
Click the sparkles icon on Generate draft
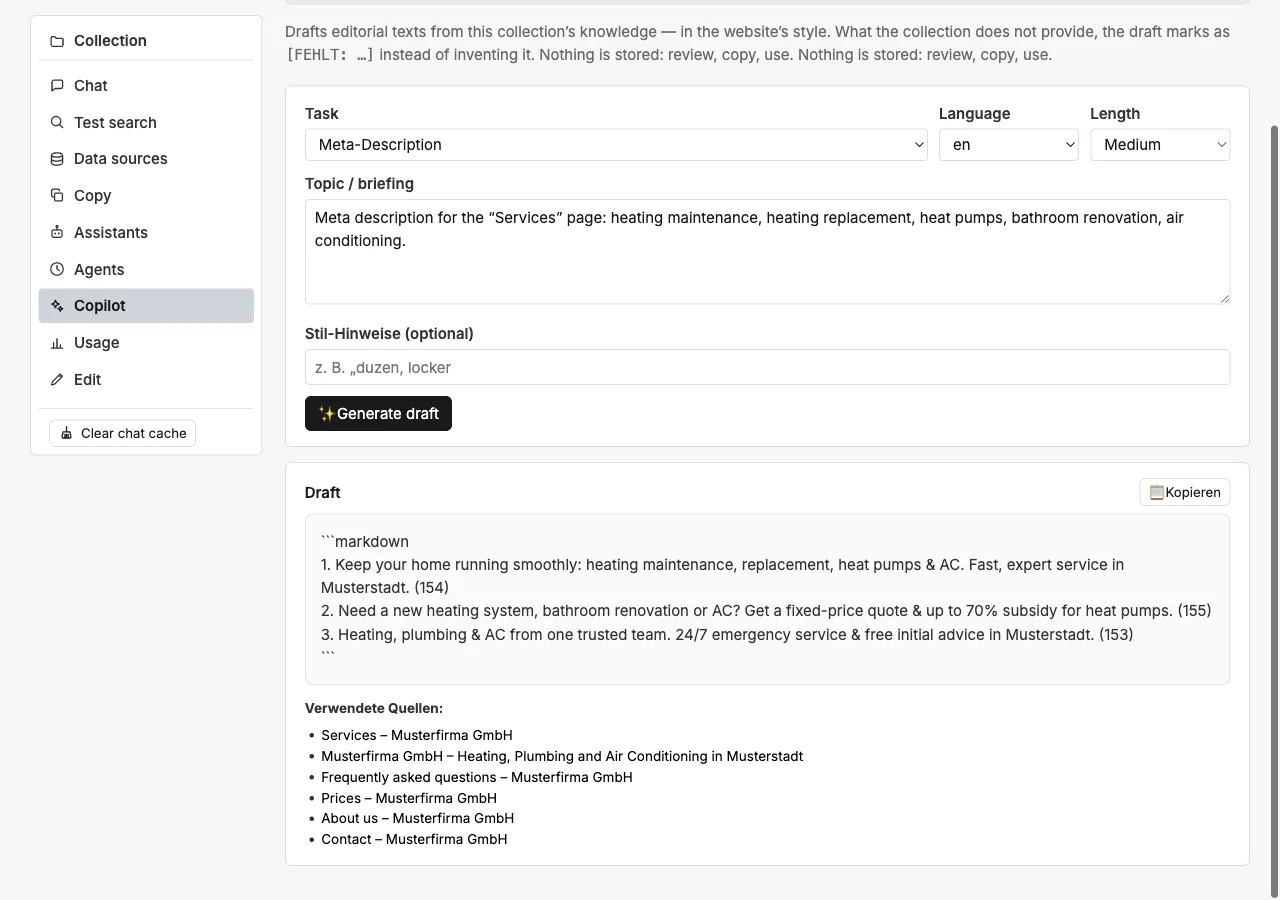(x=326, y=414)
